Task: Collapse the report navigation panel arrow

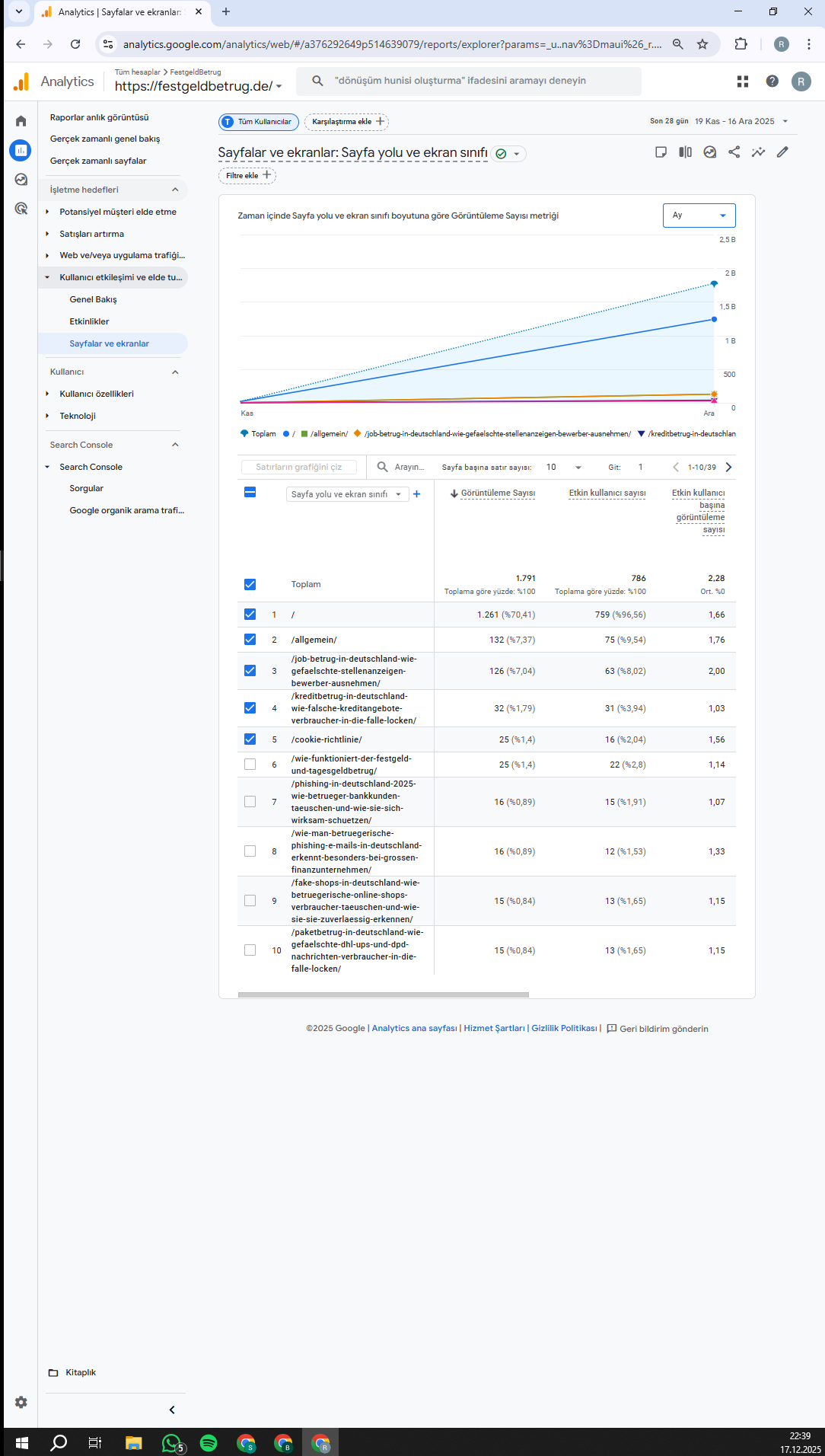Action: 172,1410
